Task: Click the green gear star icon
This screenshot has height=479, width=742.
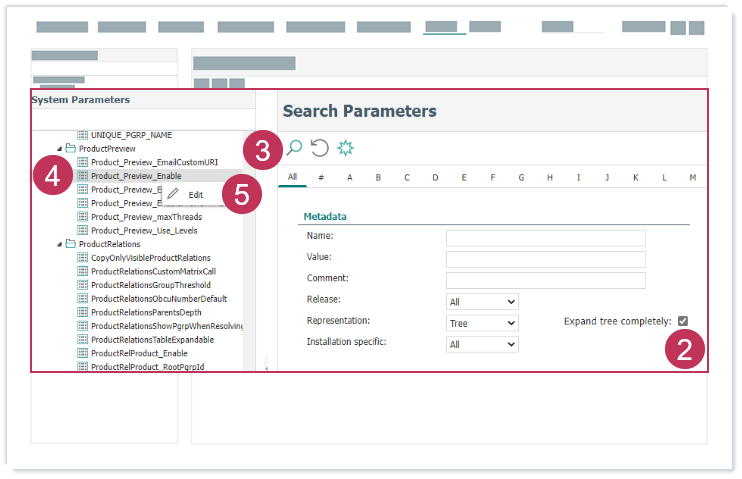Action: [x=346, y=148]
